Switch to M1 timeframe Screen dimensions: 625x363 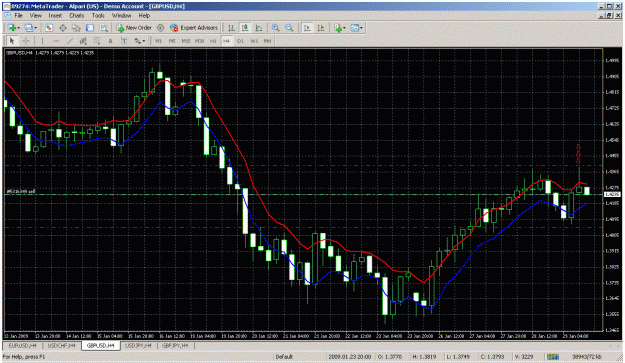[159, 41]
